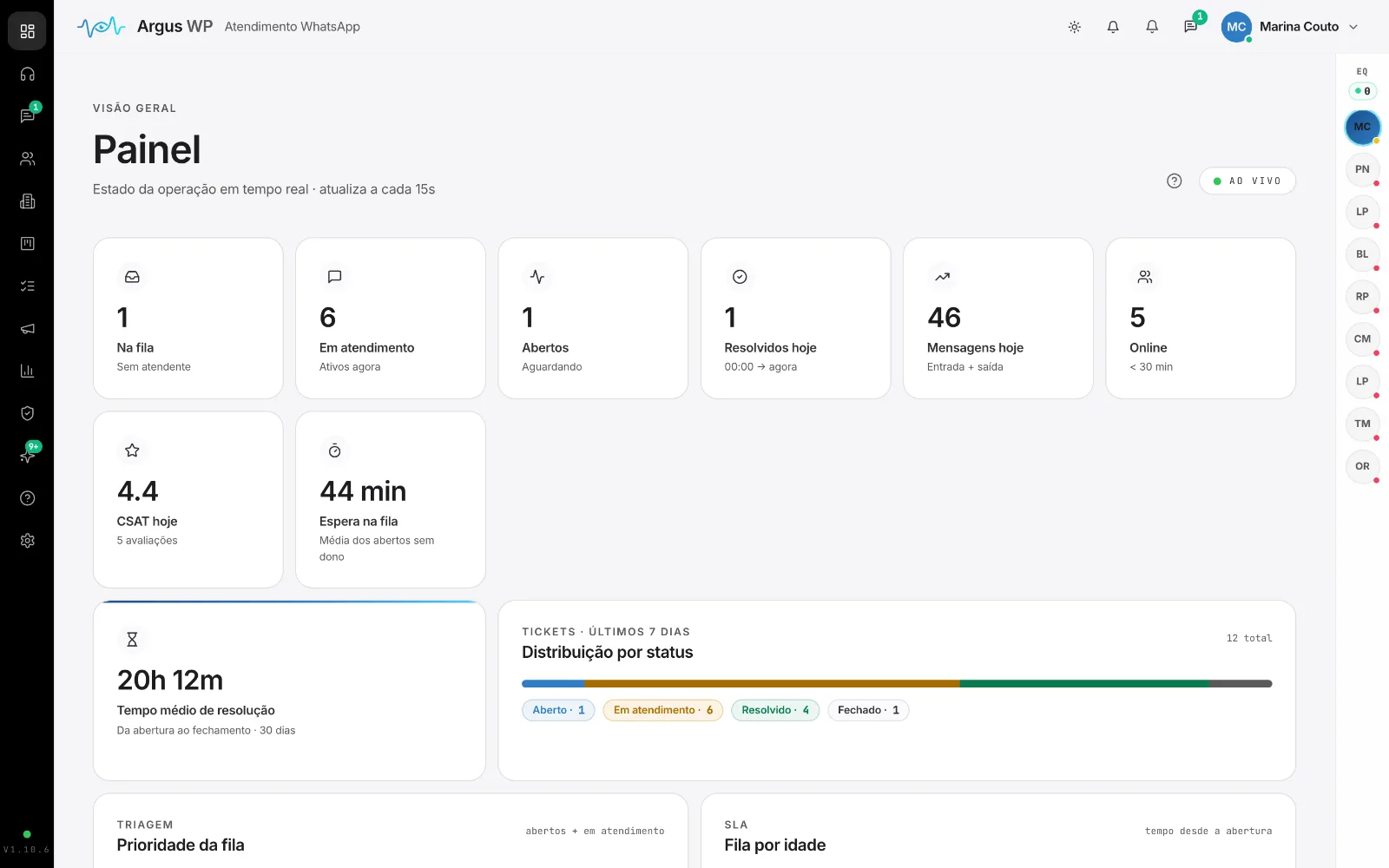The image size is (1389, 868).
Task: Open the Online agents card
Action: (x=1201, y=319)
